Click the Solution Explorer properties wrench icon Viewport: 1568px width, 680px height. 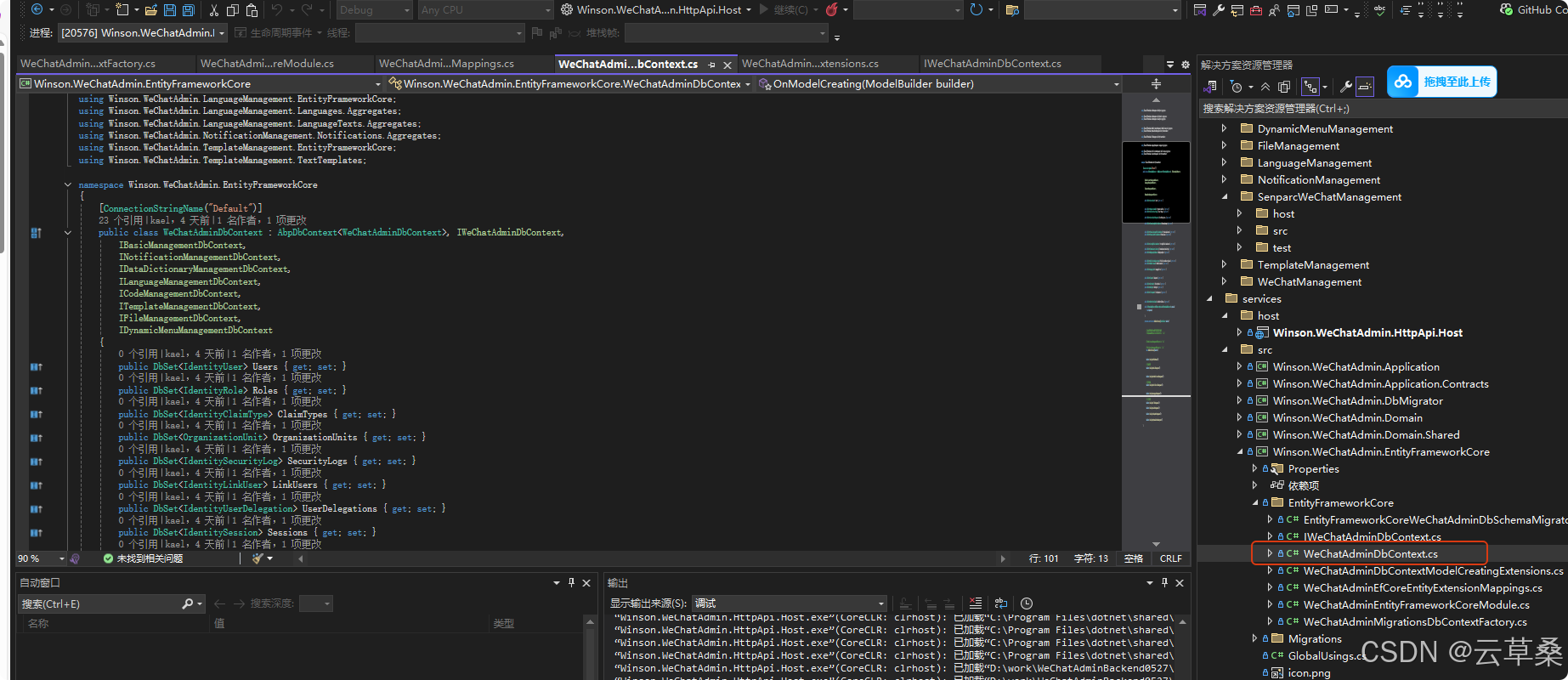[1346, 87]
